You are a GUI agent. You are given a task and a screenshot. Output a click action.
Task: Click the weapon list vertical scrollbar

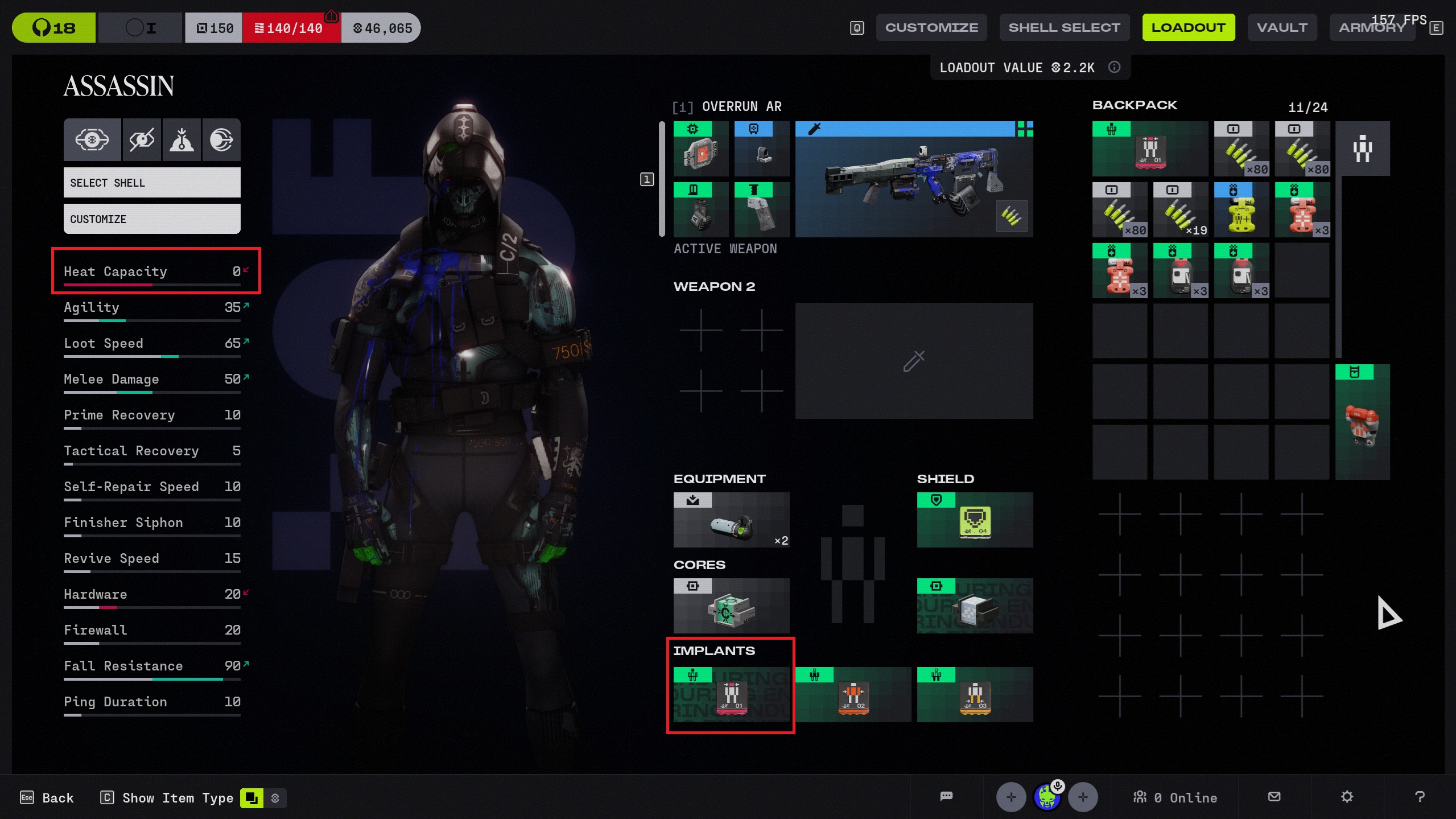662,179
